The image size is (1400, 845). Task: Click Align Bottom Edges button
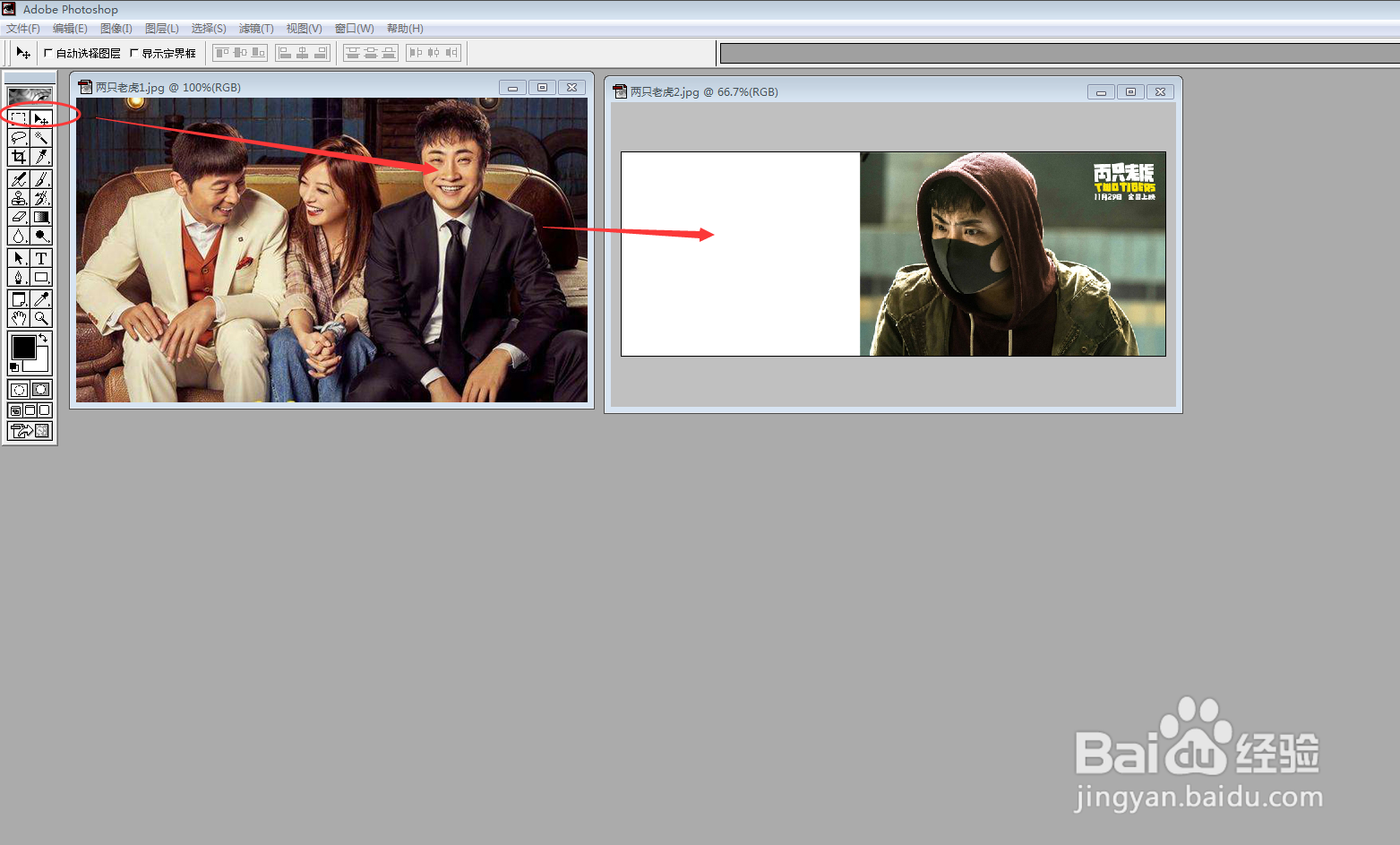(x=258, y=53)
